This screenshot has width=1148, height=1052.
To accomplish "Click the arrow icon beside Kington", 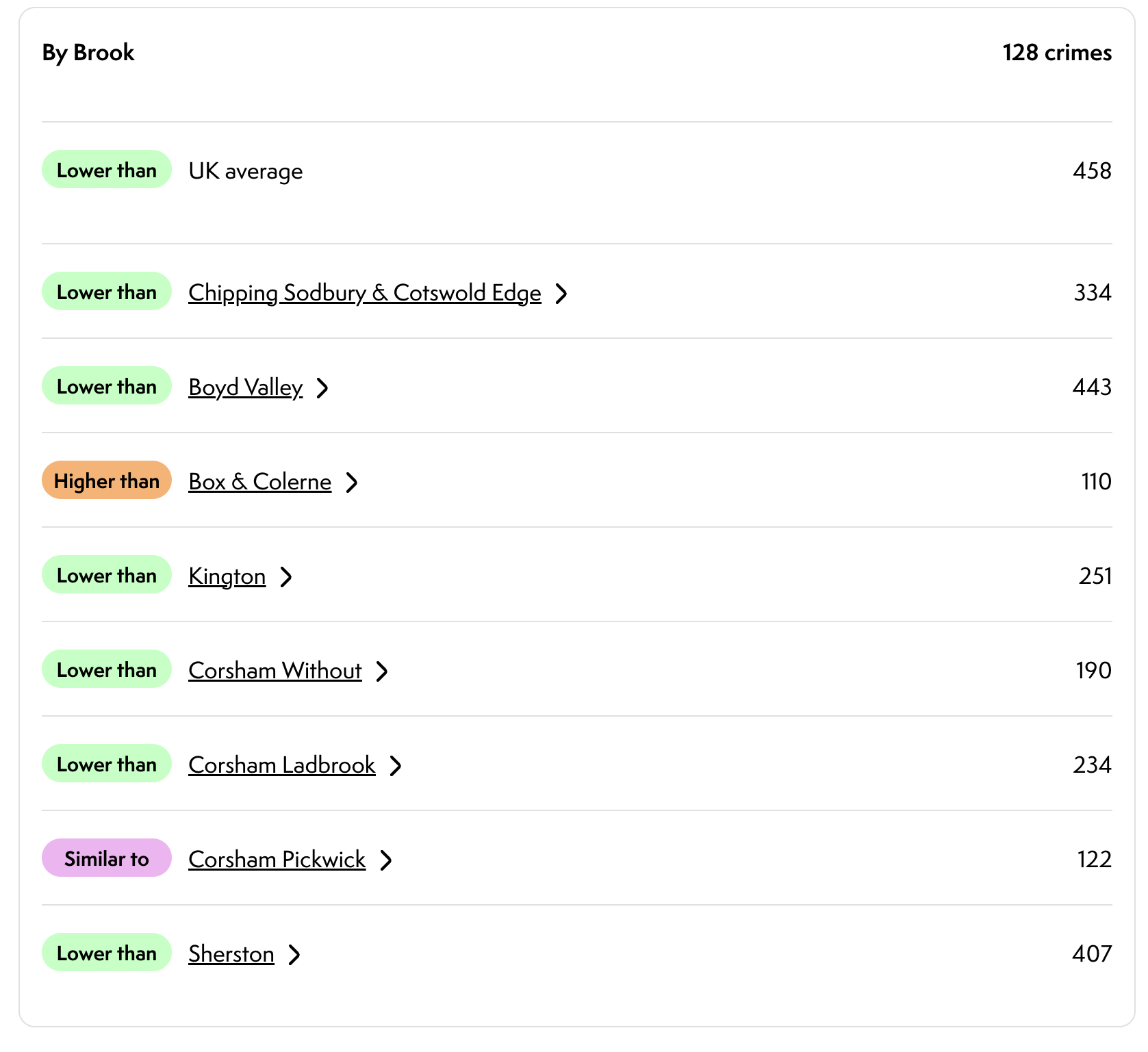I will point(286,577).
